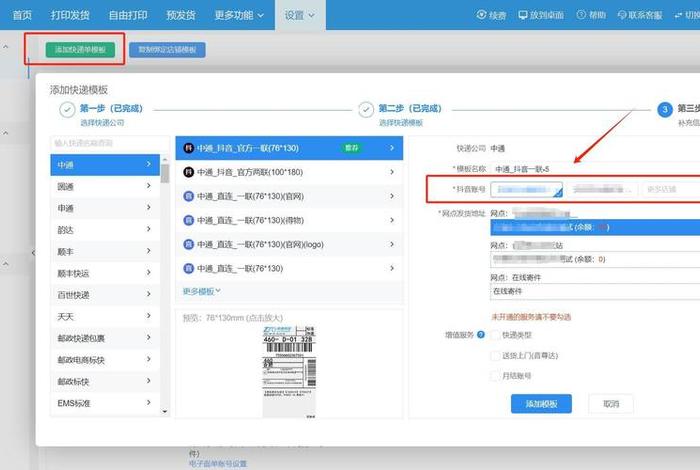The height and width of the screenshot is (470, 700).
Task: Click the chevron on the 圆通 row
Action: (149, 186)
